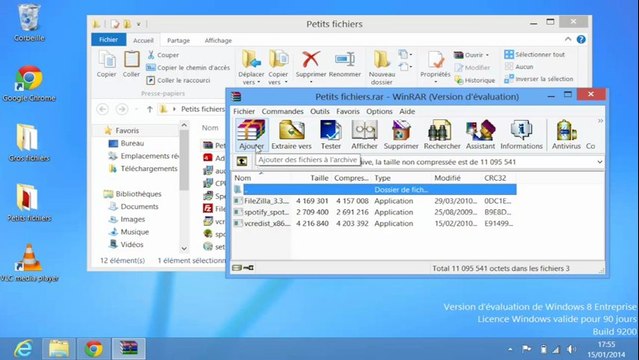The image size is (639, 360).
Task: Click the Ajouter icon in WinRAR toolbar
Action: 251,135
